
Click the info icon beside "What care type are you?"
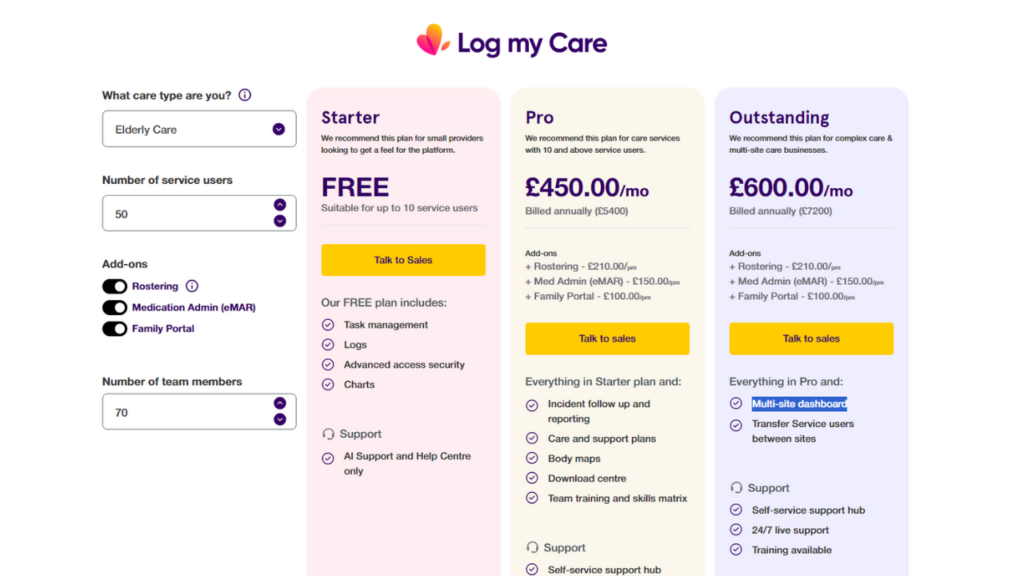coord(245,95)
